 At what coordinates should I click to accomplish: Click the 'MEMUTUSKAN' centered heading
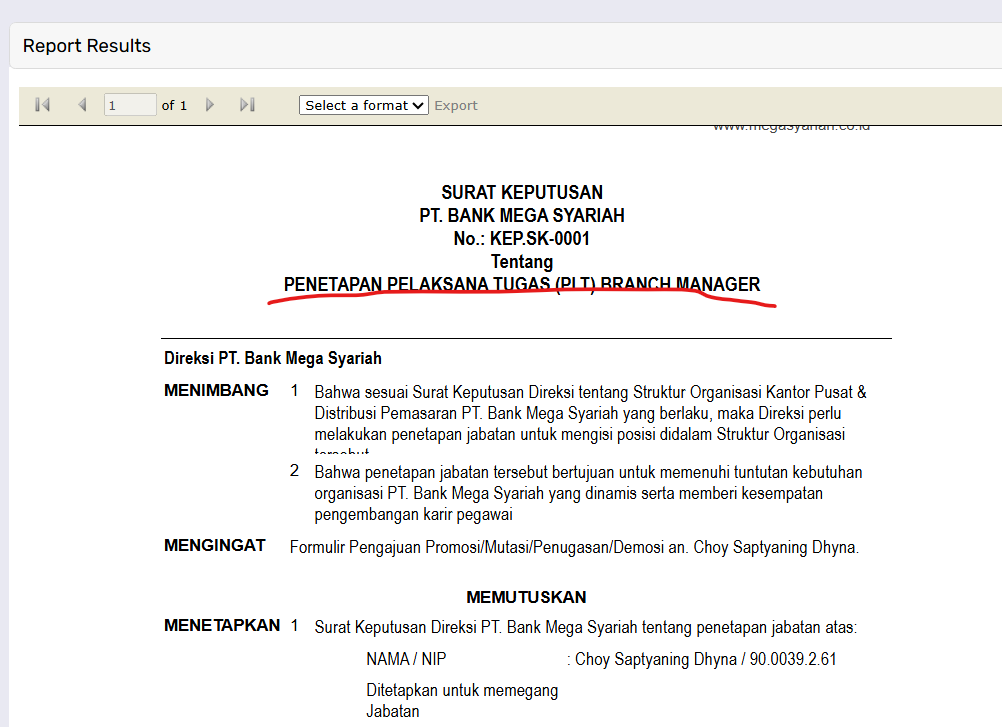point(526,597)
